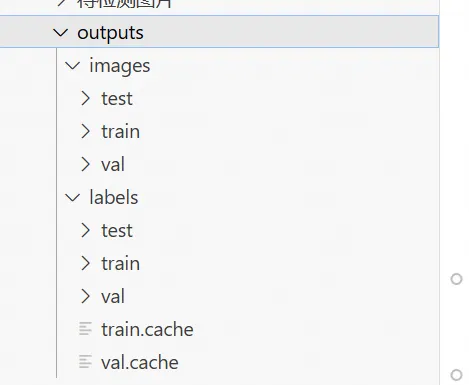The height and width of the screenshot is (385, 469).
Task: Click the val.cache file icon
Action: (85, 362)
